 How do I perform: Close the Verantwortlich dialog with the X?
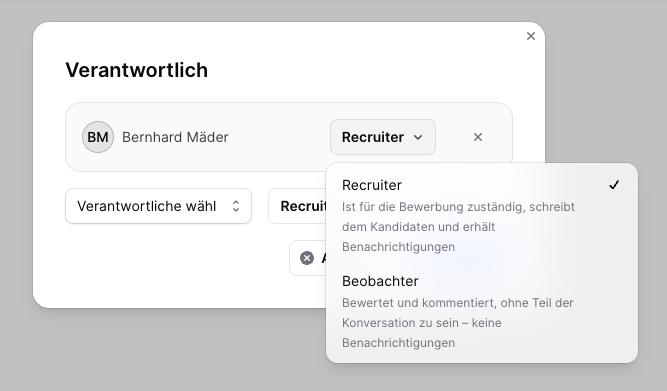click(x=530, y=36)
